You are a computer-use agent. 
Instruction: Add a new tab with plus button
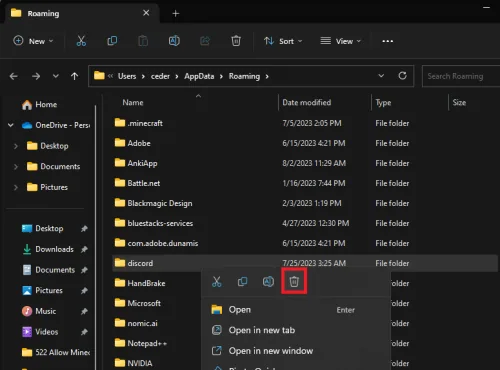click(176, 13)
